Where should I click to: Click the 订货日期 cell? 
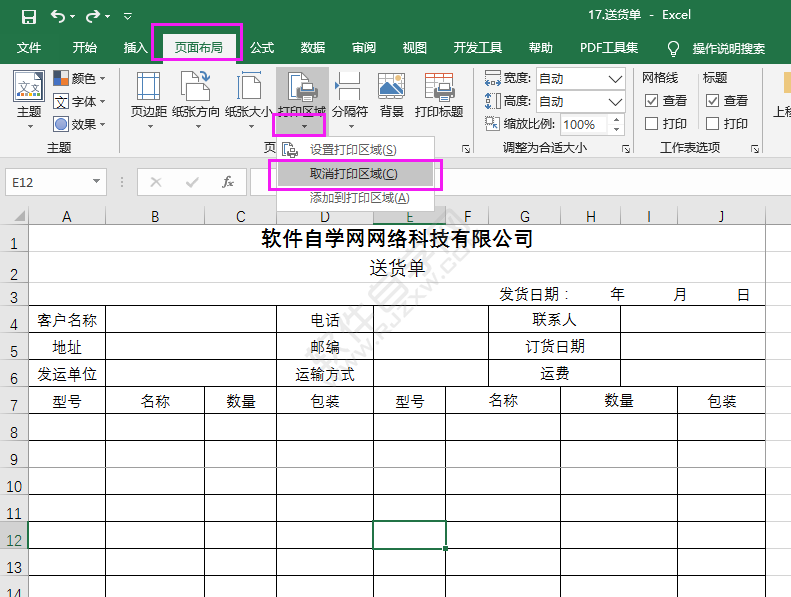[x=554, y=346]
